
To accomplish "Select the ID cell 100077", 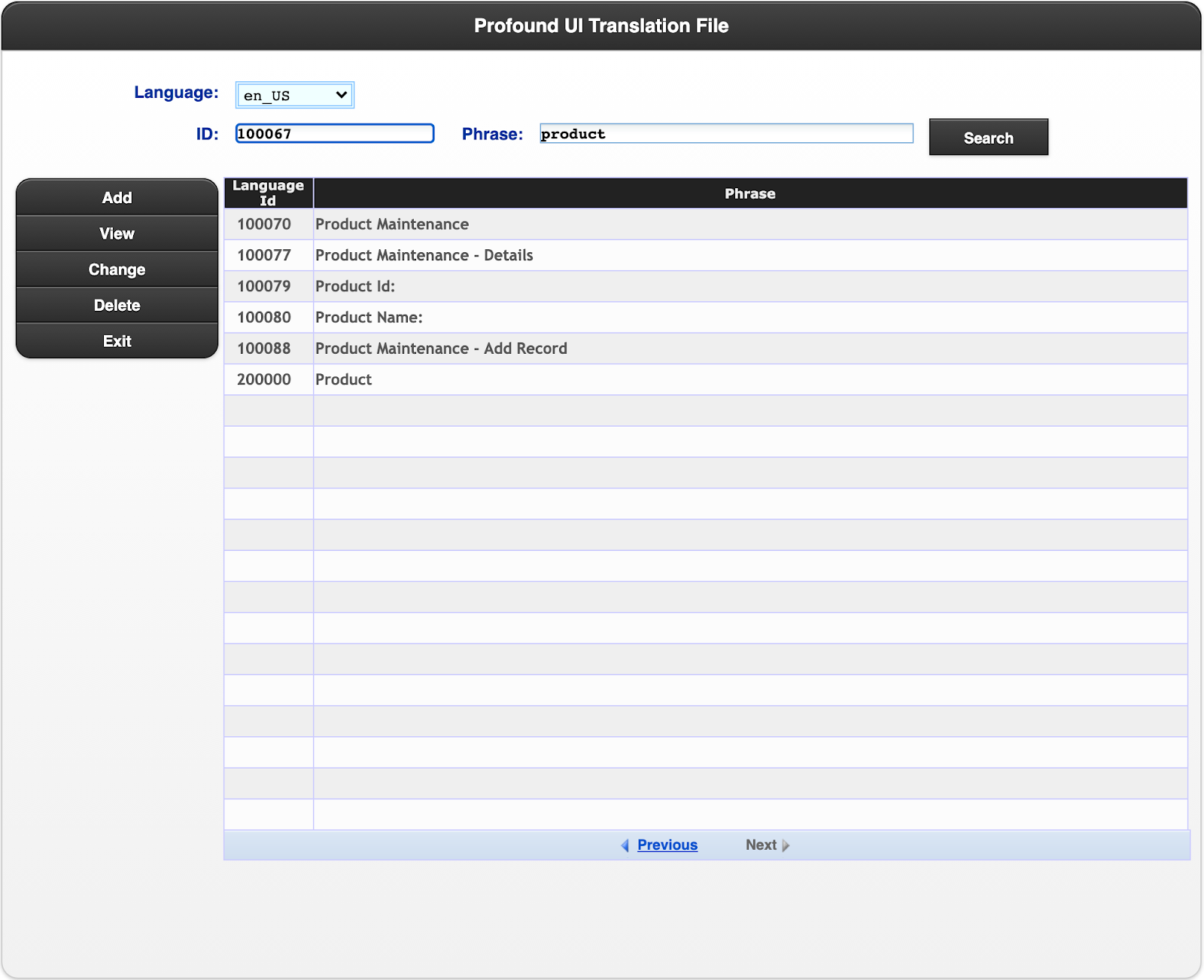I will click(x=269, y=255).
